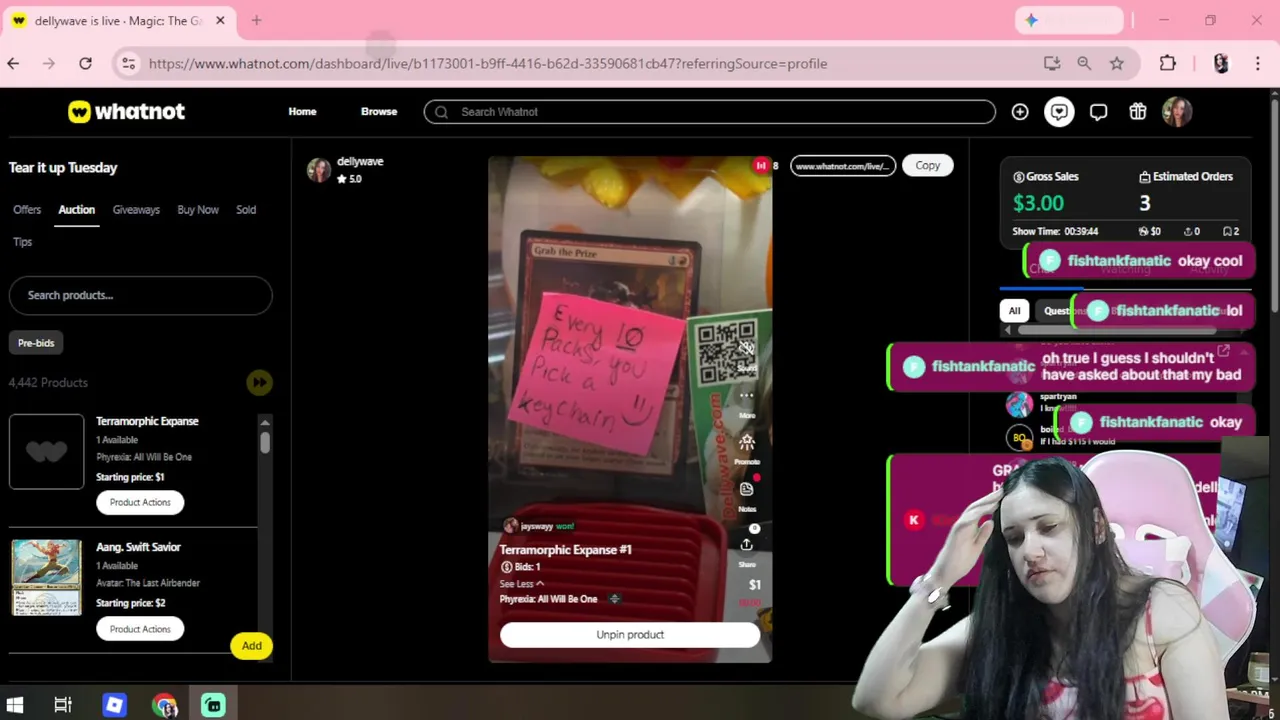Screen dimensions: 1280x720
Task: Go back in browser history
Action: tap(13, 63)
